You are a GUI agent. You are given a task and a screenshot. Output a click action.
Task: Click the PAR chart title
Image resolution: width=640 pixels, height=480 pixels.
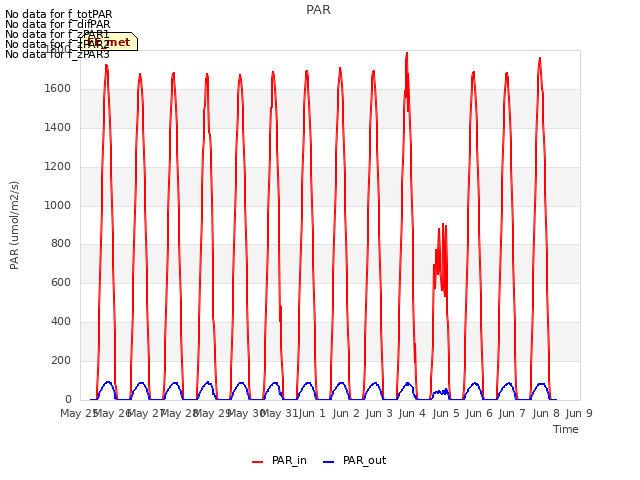click(318, 10)
